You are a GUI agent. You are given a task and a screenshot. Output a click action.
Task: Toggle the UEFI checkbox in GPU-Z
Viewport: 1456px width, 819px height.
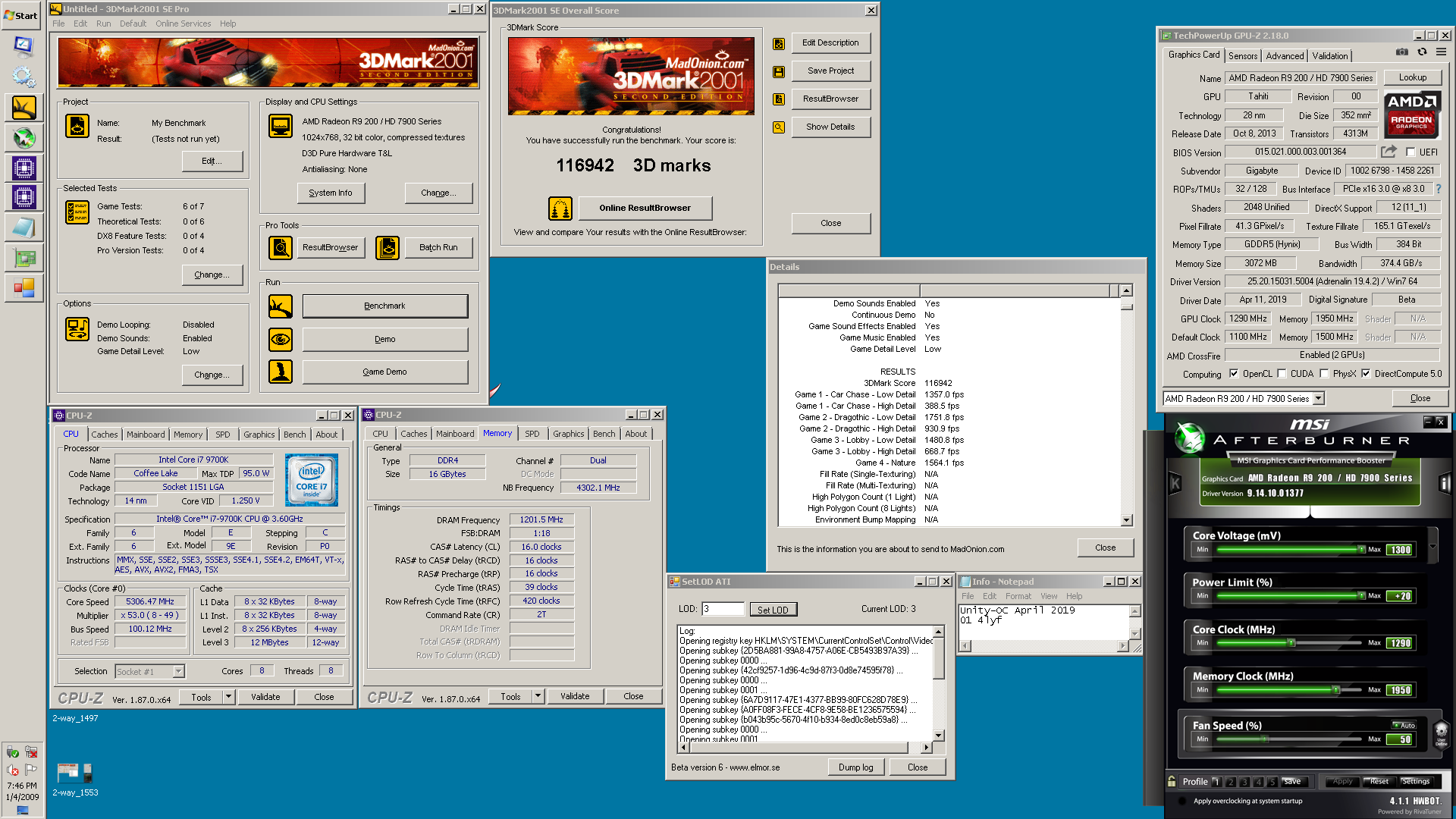pyautogui.click(x=1410, y=152)
